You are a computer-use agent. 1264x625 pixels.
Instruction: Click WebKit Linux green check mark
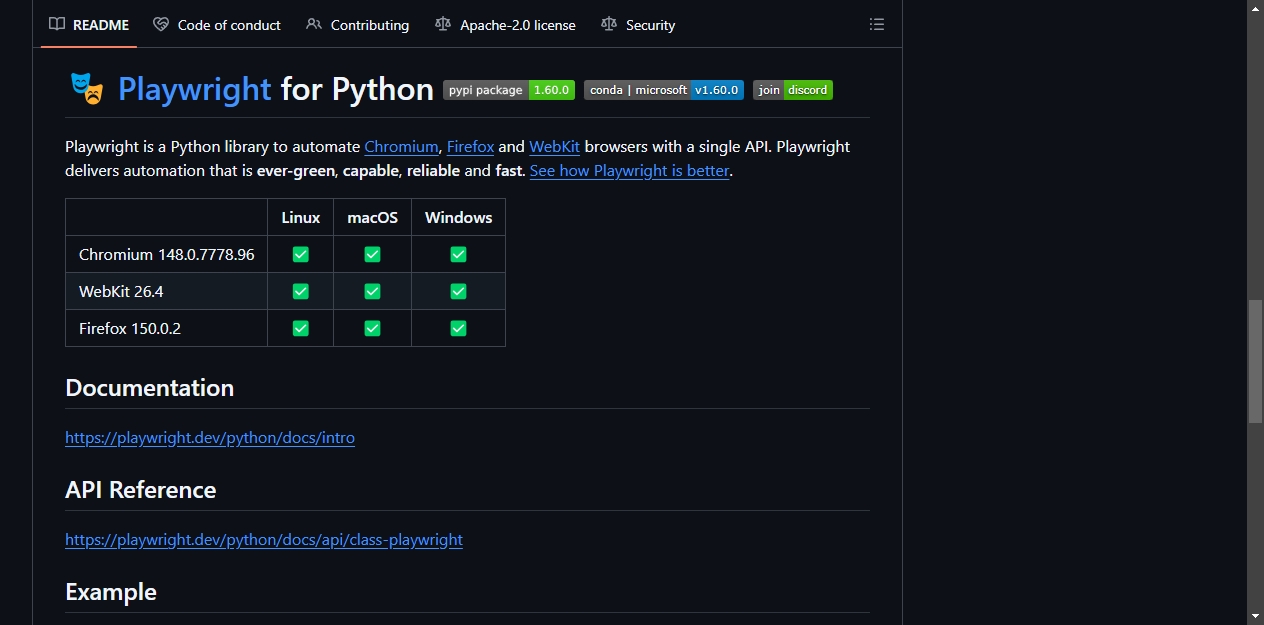click(300, 291)
